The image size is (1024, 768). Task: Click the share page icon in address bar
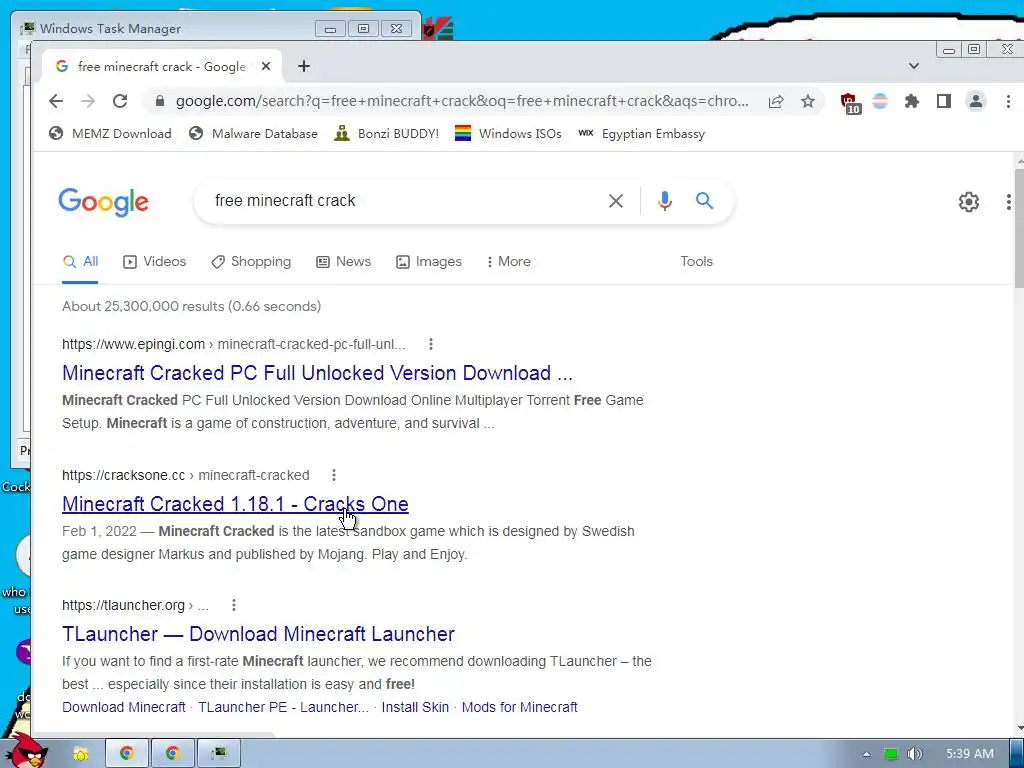click(776, 101)
